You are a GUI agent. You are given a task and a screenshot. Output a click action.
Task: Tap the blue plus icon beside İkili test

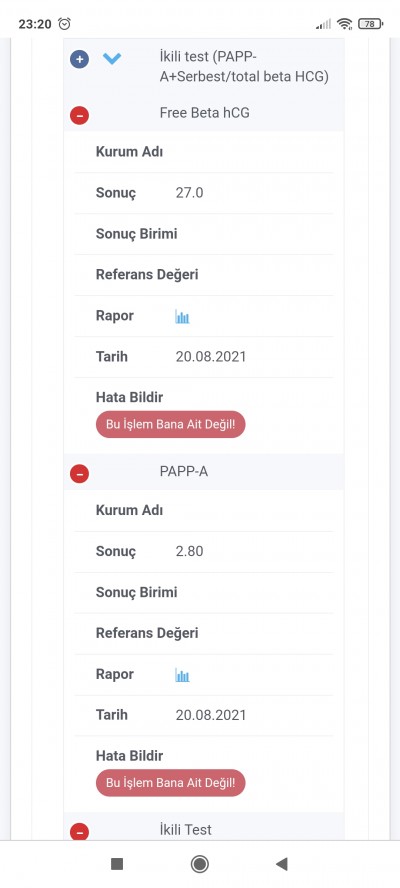coord(79,59)
